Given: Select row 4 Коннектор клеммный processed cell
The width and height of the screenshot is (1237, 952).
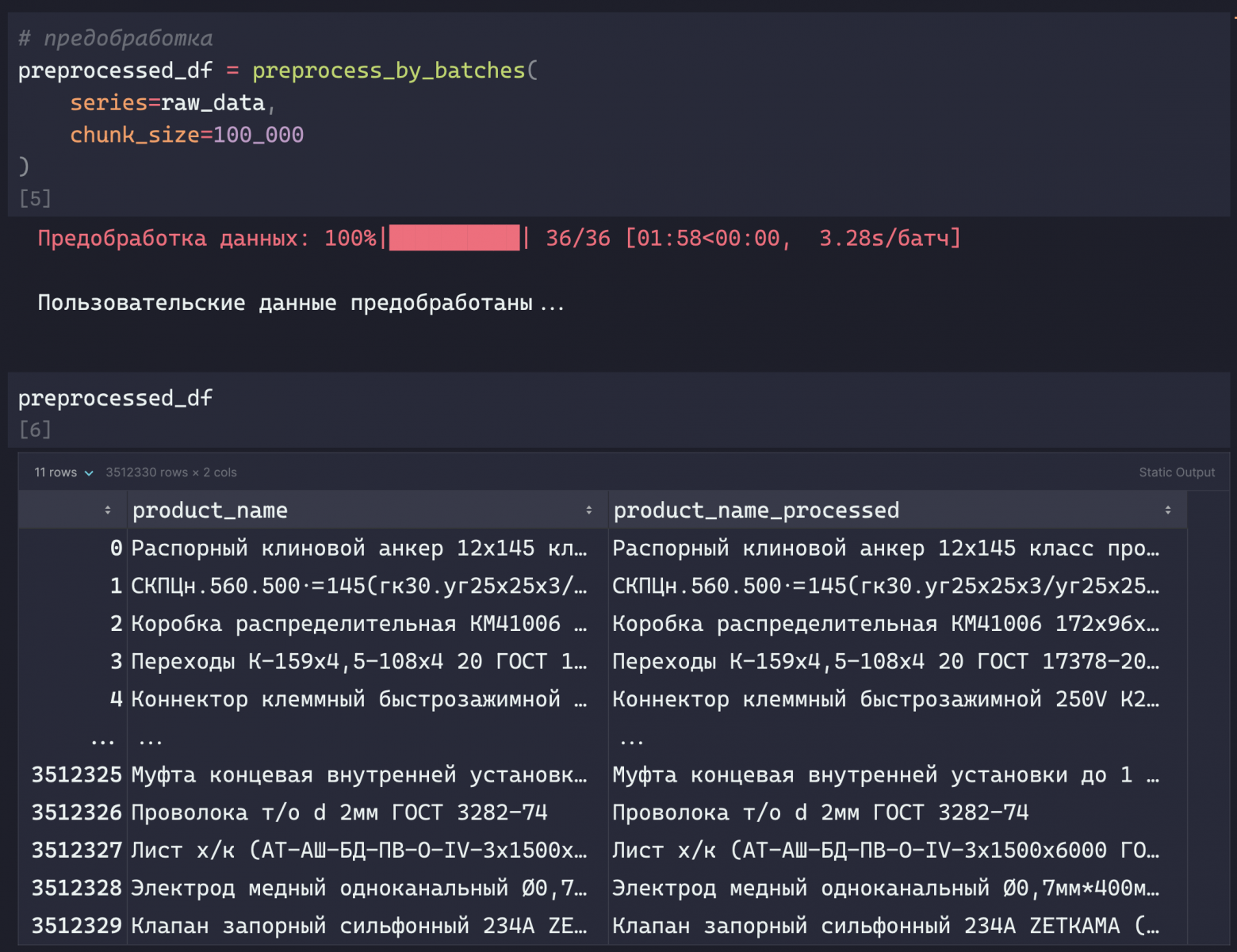Looking at the screenshot, I should [886, 699].
